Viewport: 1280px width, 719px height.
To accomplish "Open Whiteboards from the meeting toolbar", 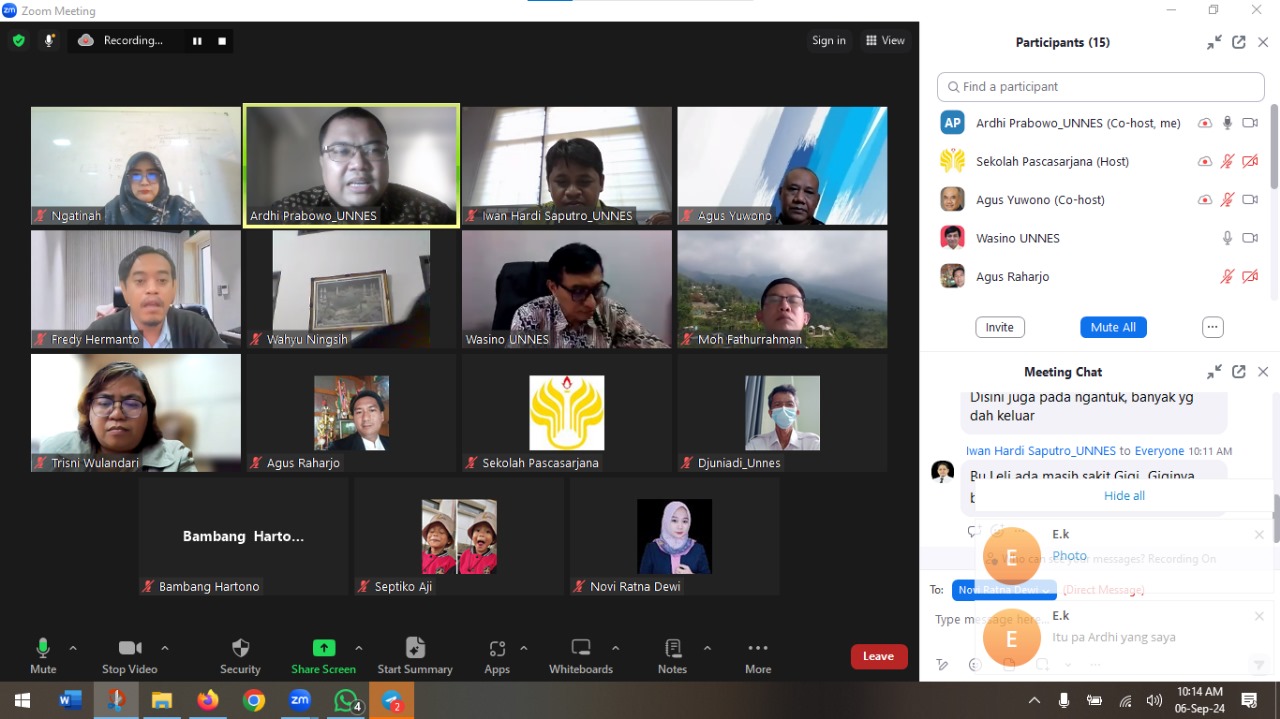I will [x=581, y=648].
